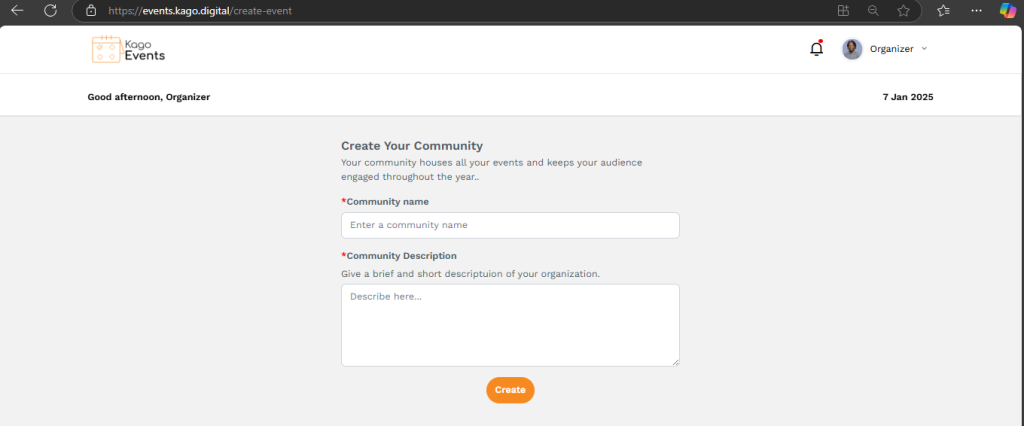Click the Kago Events logo
The image size is (1024, 426).
coord(128,49)
